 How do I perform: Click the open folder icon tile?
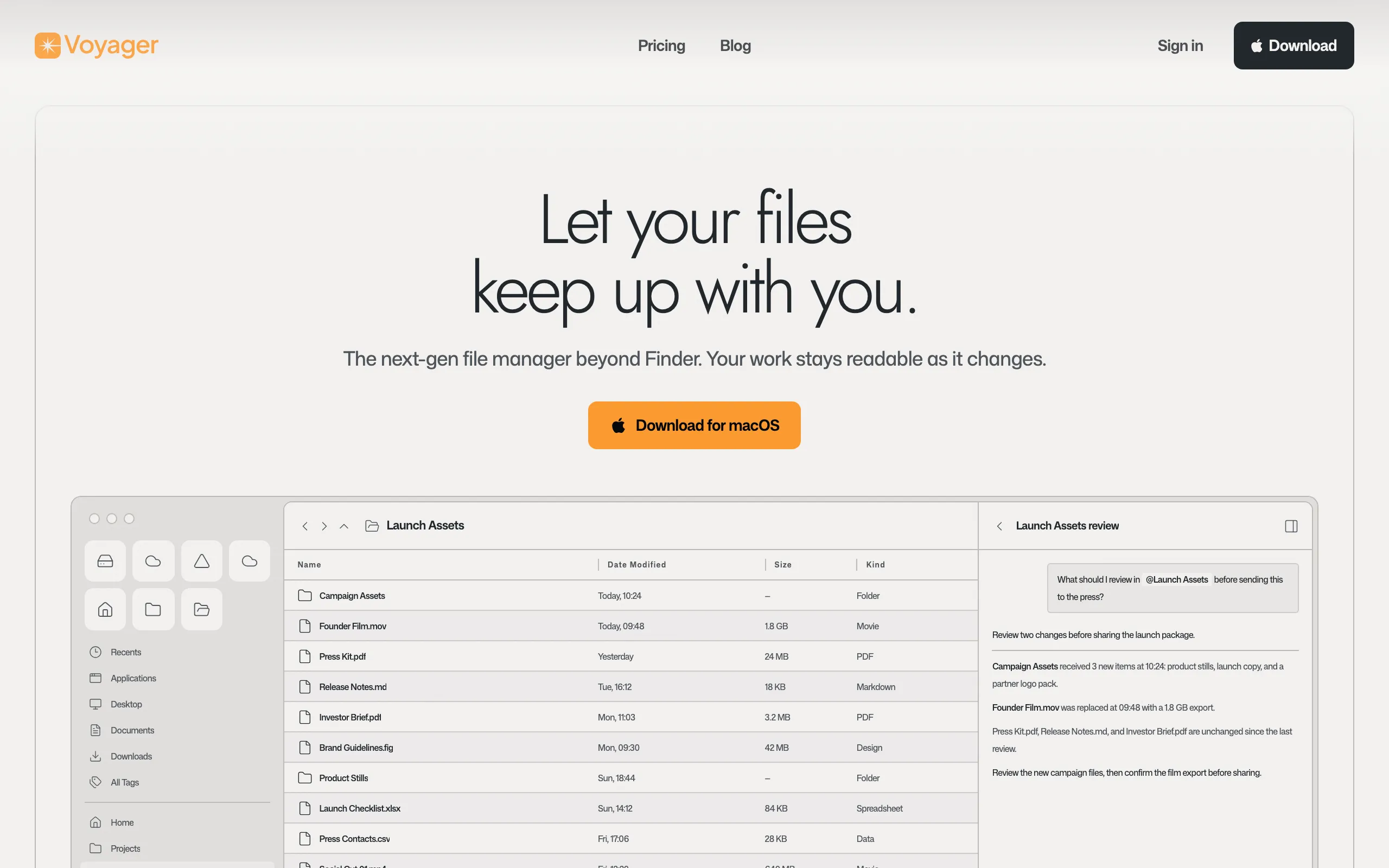tap(201, 609)
